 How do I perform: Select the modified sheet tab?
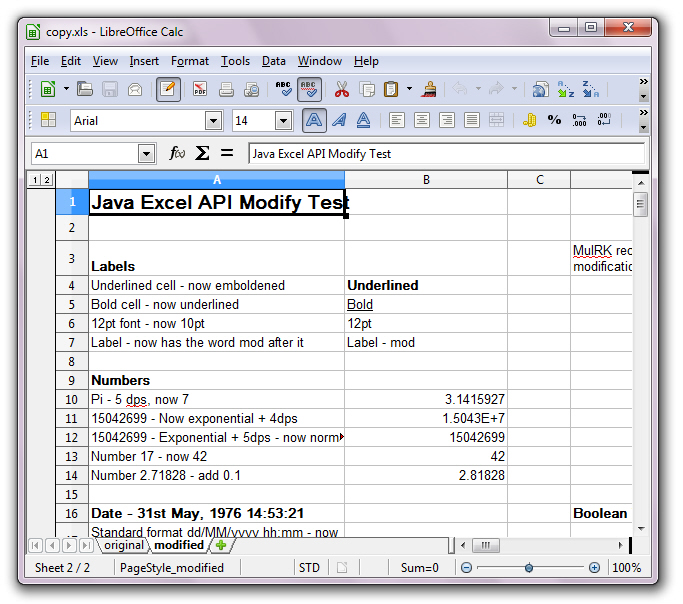tap(179, 545)
